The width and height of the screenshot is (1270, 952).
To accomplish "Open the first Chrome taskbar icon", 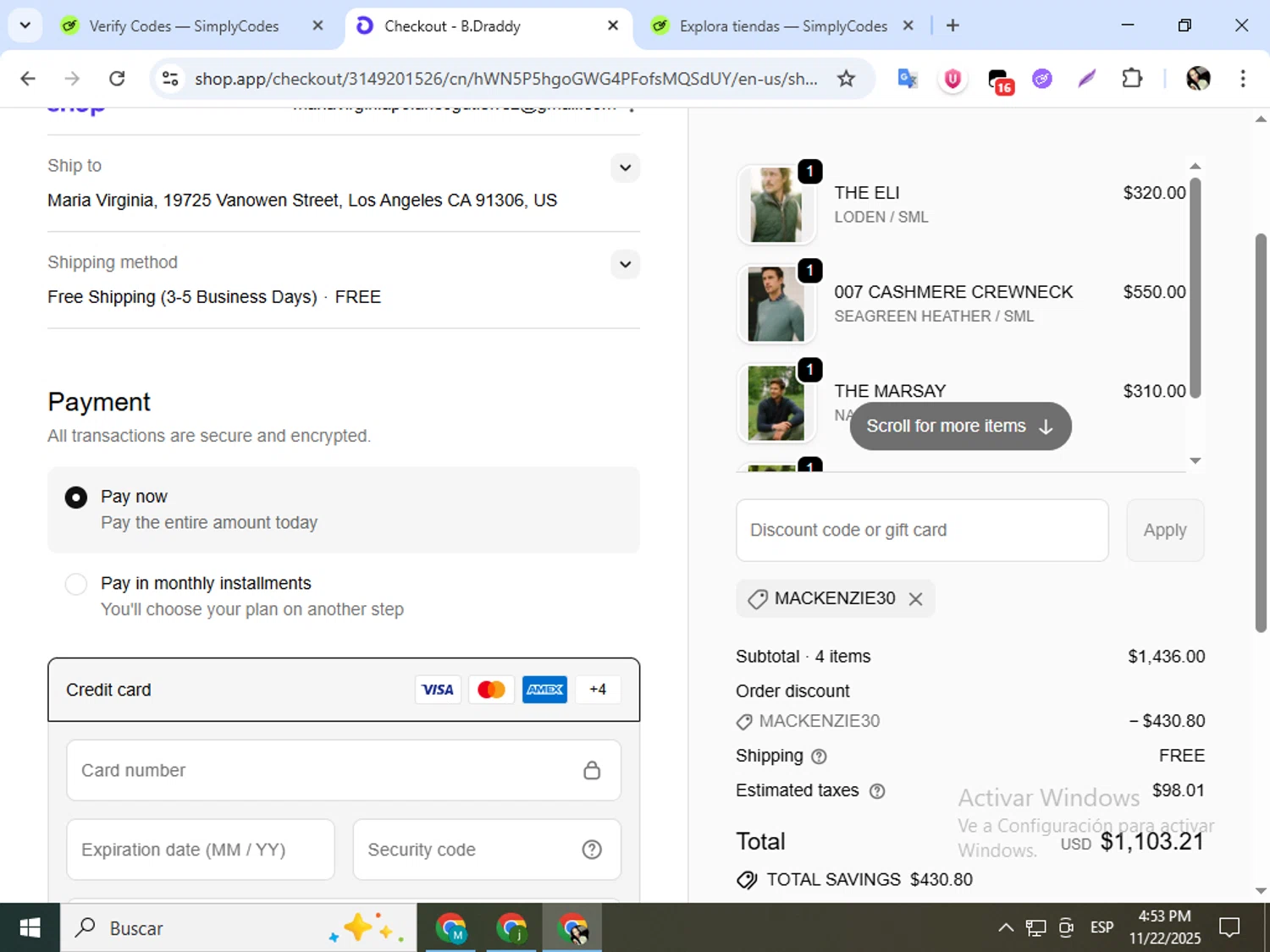I will (450, 928).
